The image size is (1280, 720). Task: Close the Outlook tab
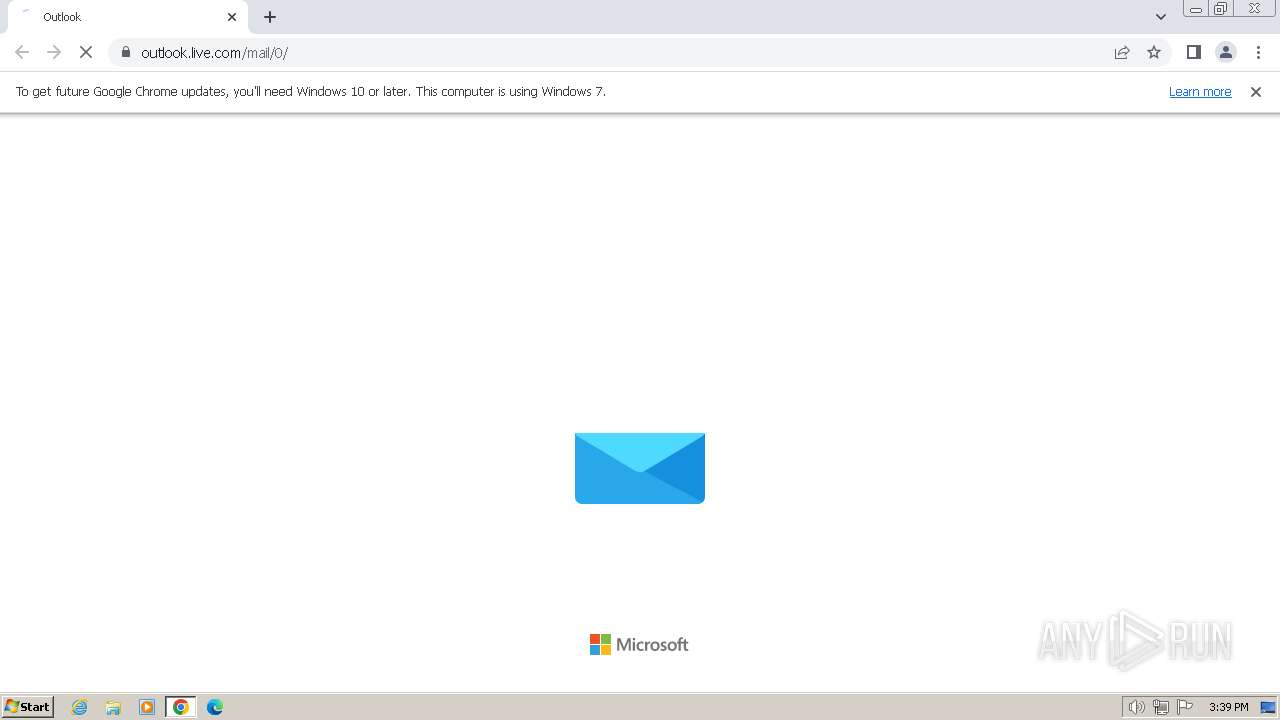tap(232, 17)
